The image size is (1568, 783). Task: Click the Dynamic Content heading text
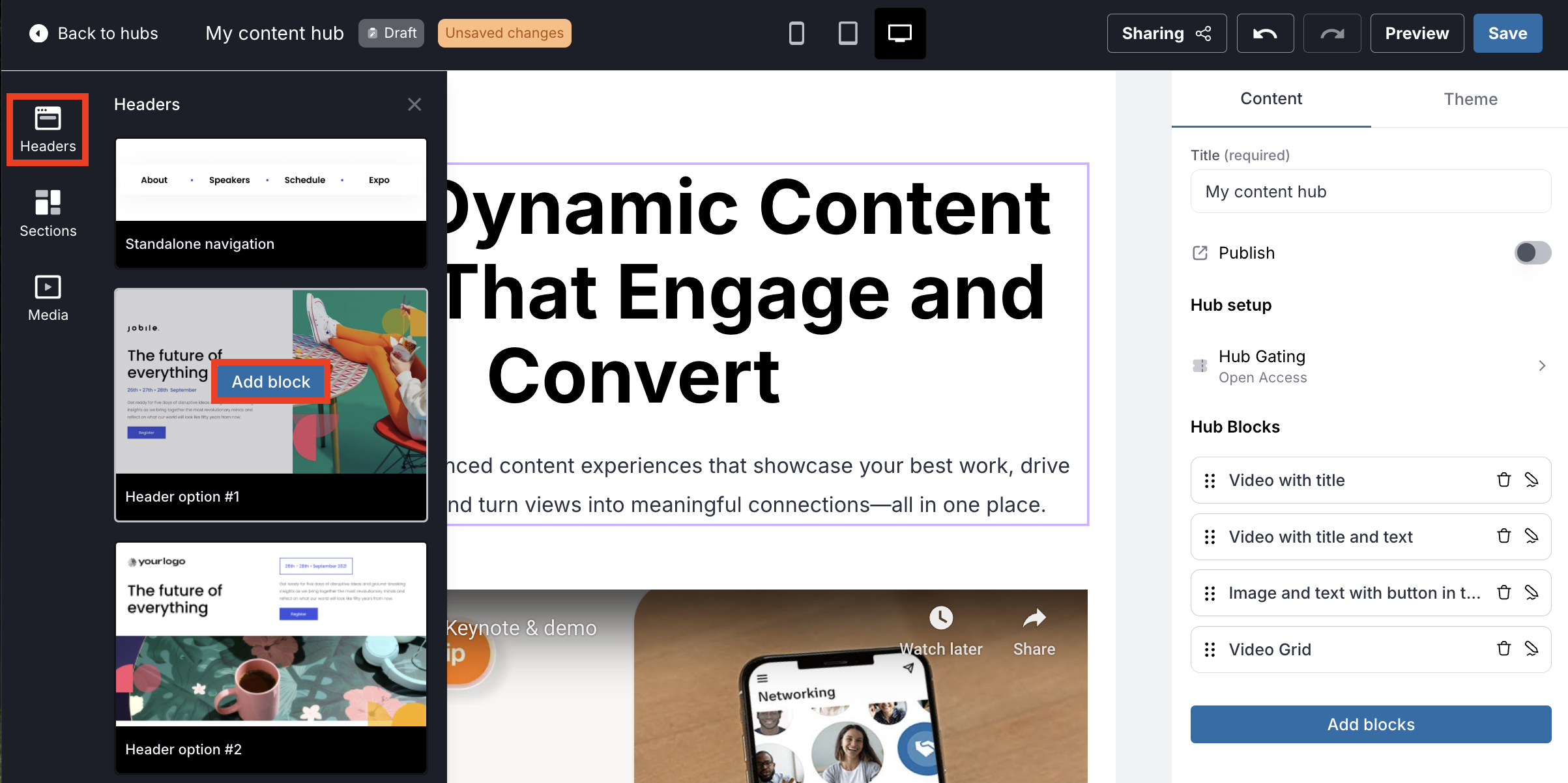tap(748, 292)
